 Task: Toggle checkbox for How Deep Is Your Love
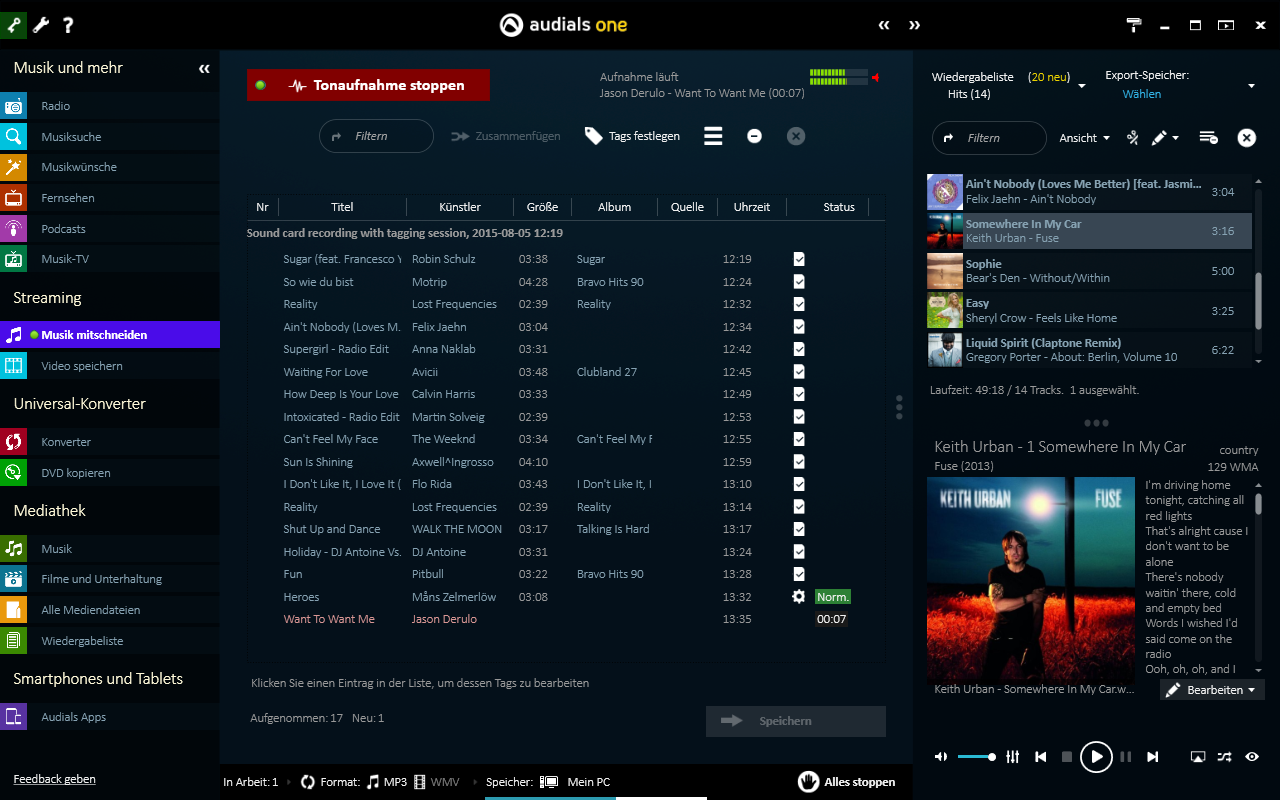[x=799, y=394]
